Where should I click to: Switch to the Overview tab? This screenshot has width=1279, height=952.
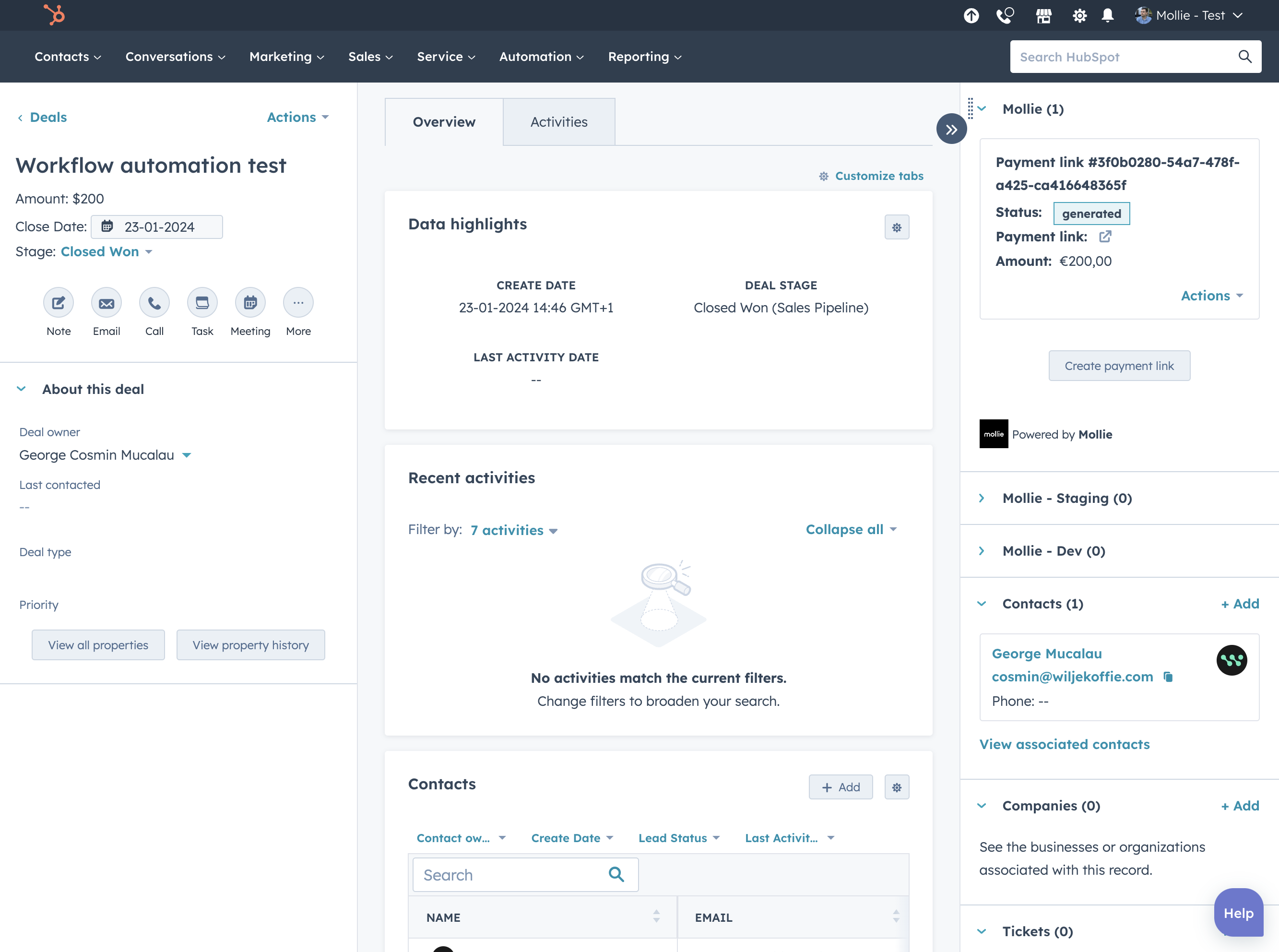(x=444, y=121)
